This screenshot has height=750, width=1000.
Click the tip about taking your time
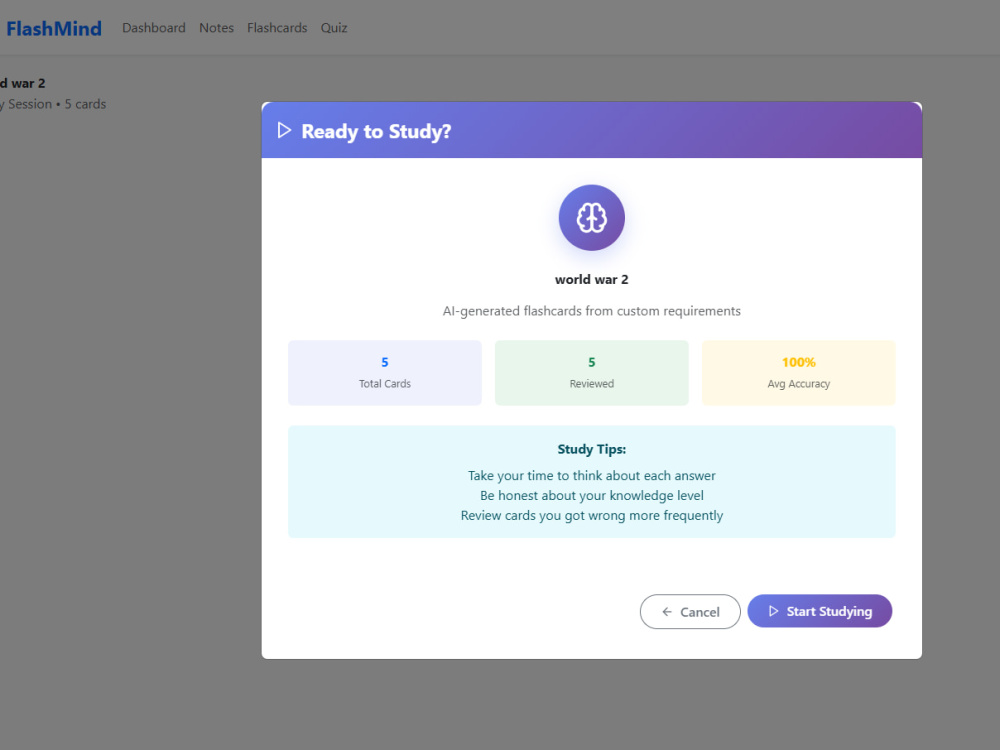592,476
